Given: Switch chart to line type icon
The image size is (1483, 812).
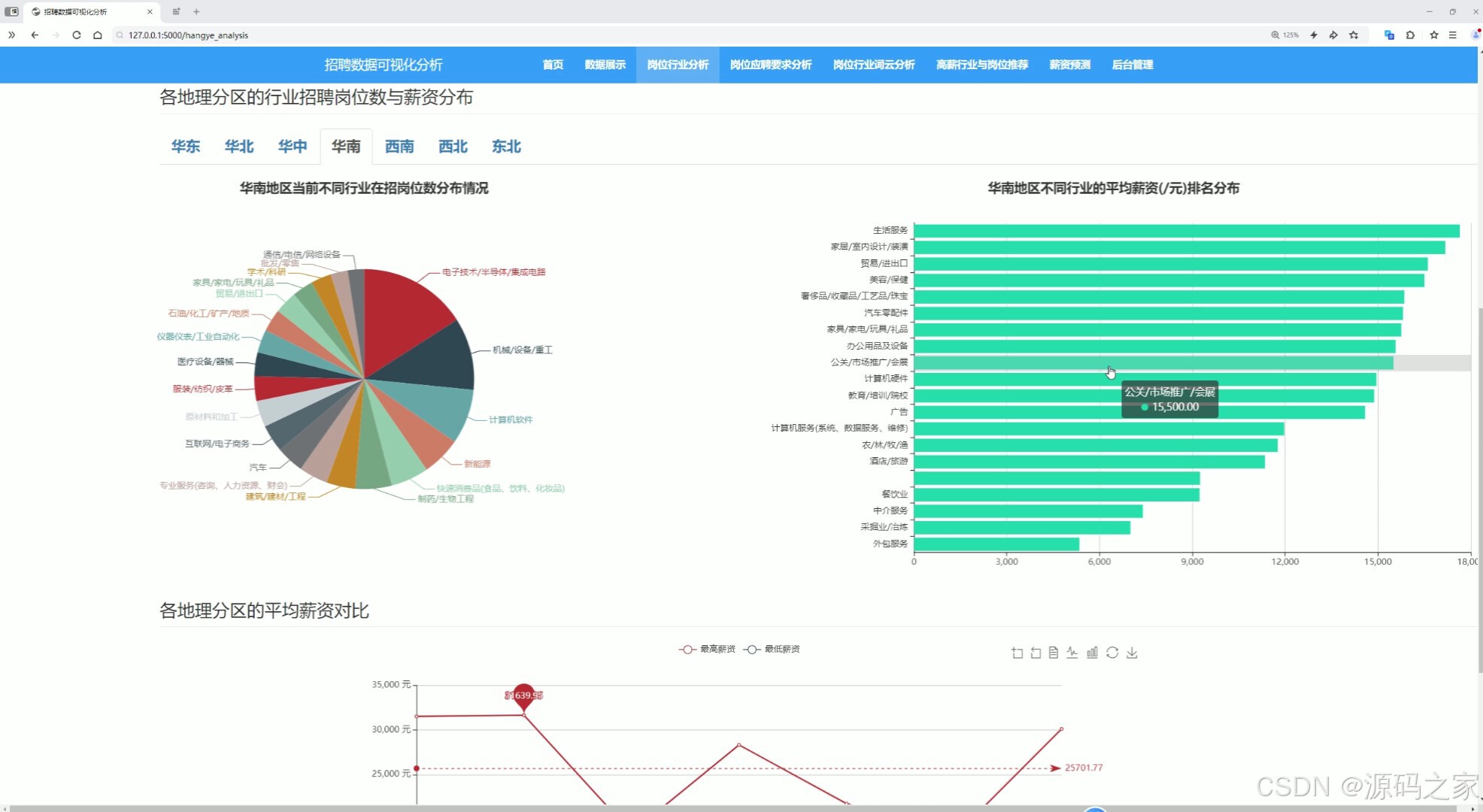Looking at the screenshot, I should tap(1072, 653).
